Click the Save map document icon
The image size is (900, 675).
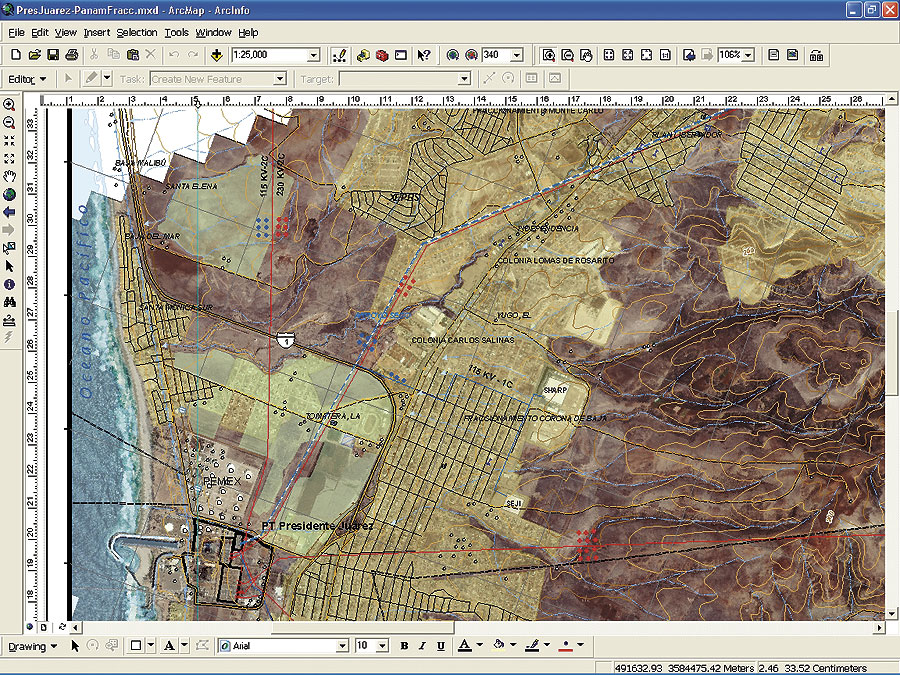54,55
